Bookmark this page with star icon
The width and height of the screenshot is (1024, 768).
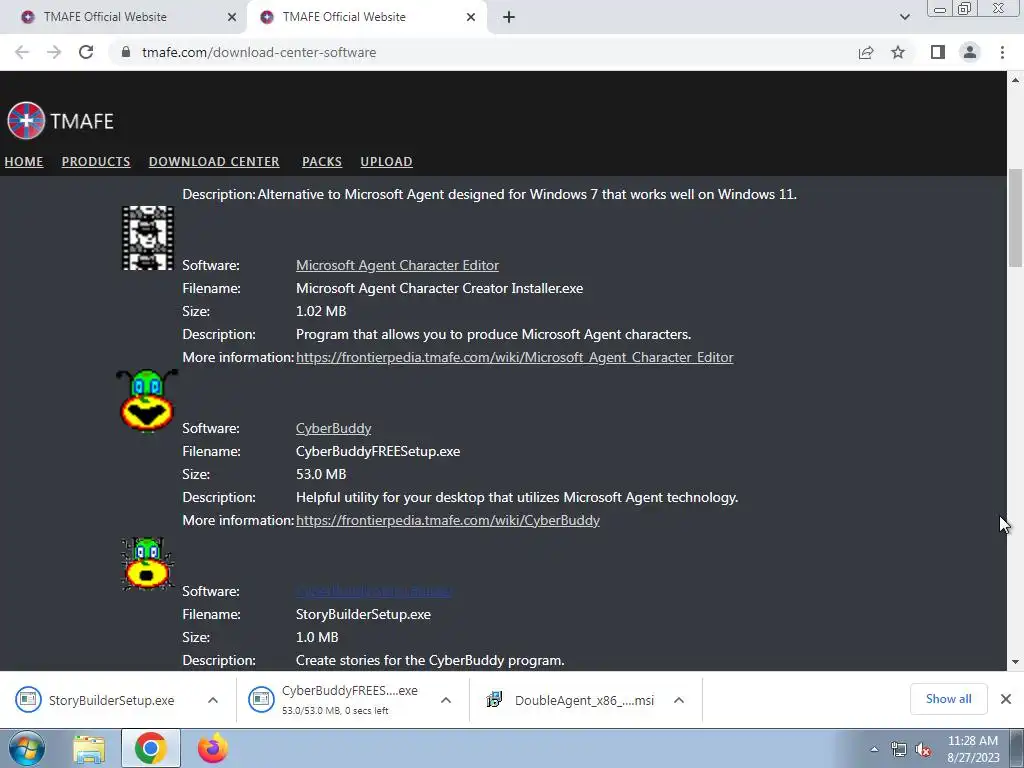coord(898,52)
